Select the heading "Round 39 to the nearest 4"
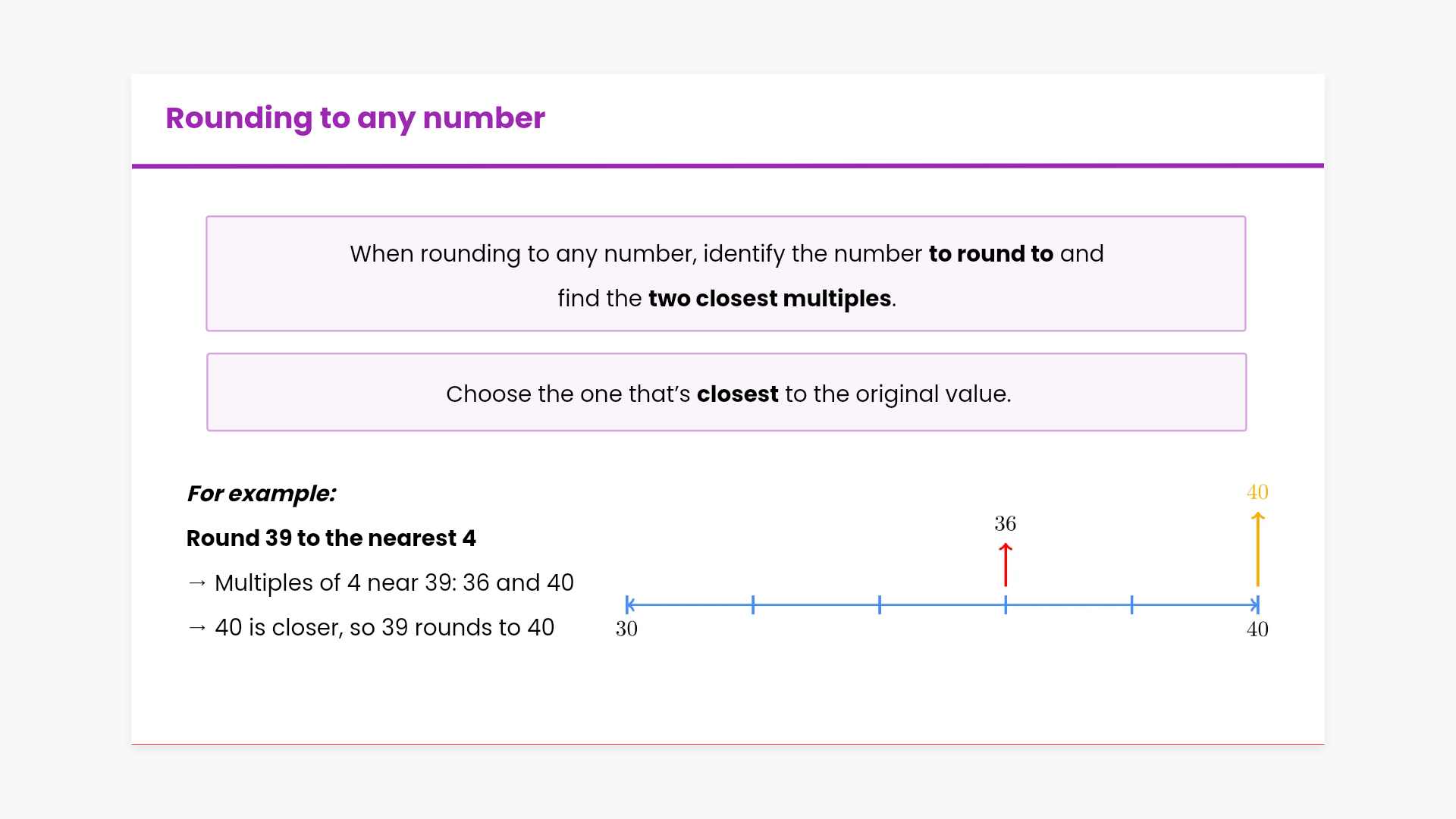The height and width of the screenshot is (819, 1456). pyautogui.click(x=331, y=538)
